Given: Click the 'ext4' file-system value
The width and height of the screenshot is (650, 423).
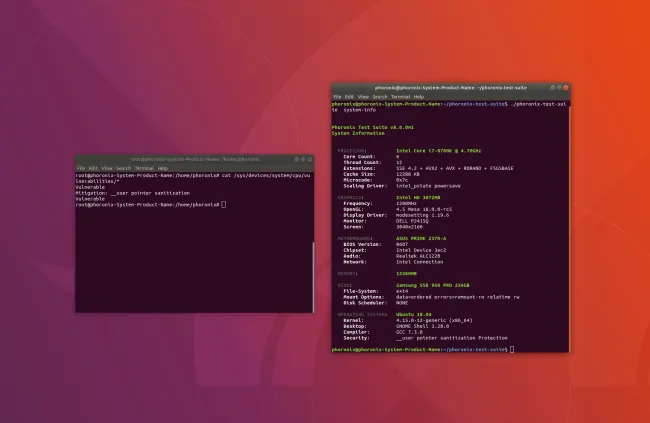Looking at the screenshot, I should 402,291.
